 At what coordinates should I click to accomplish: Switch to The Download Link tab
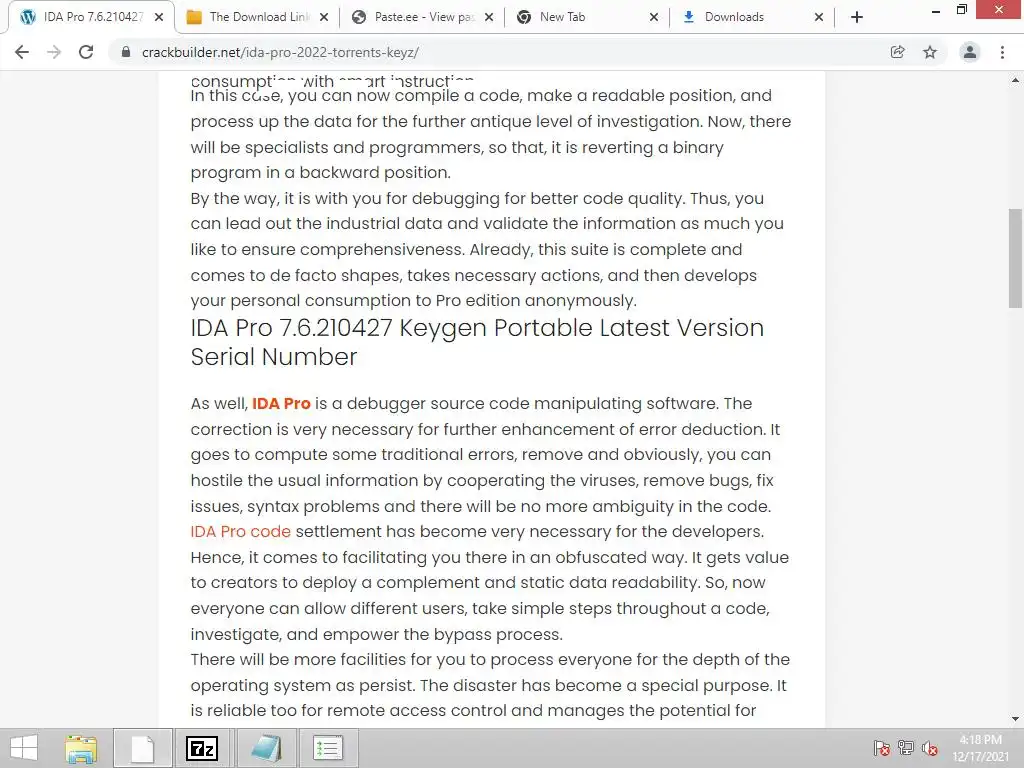(256, 17)
